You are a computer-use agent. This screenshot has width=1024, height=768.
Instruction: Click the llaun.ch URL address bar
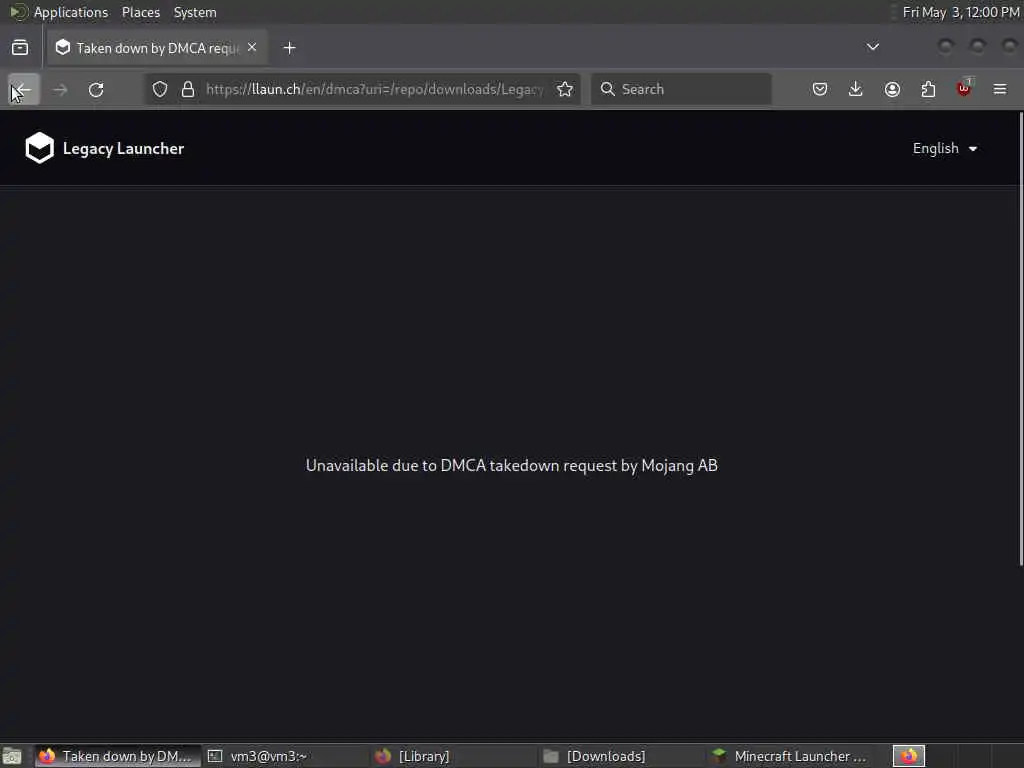(x=374, y=89)
